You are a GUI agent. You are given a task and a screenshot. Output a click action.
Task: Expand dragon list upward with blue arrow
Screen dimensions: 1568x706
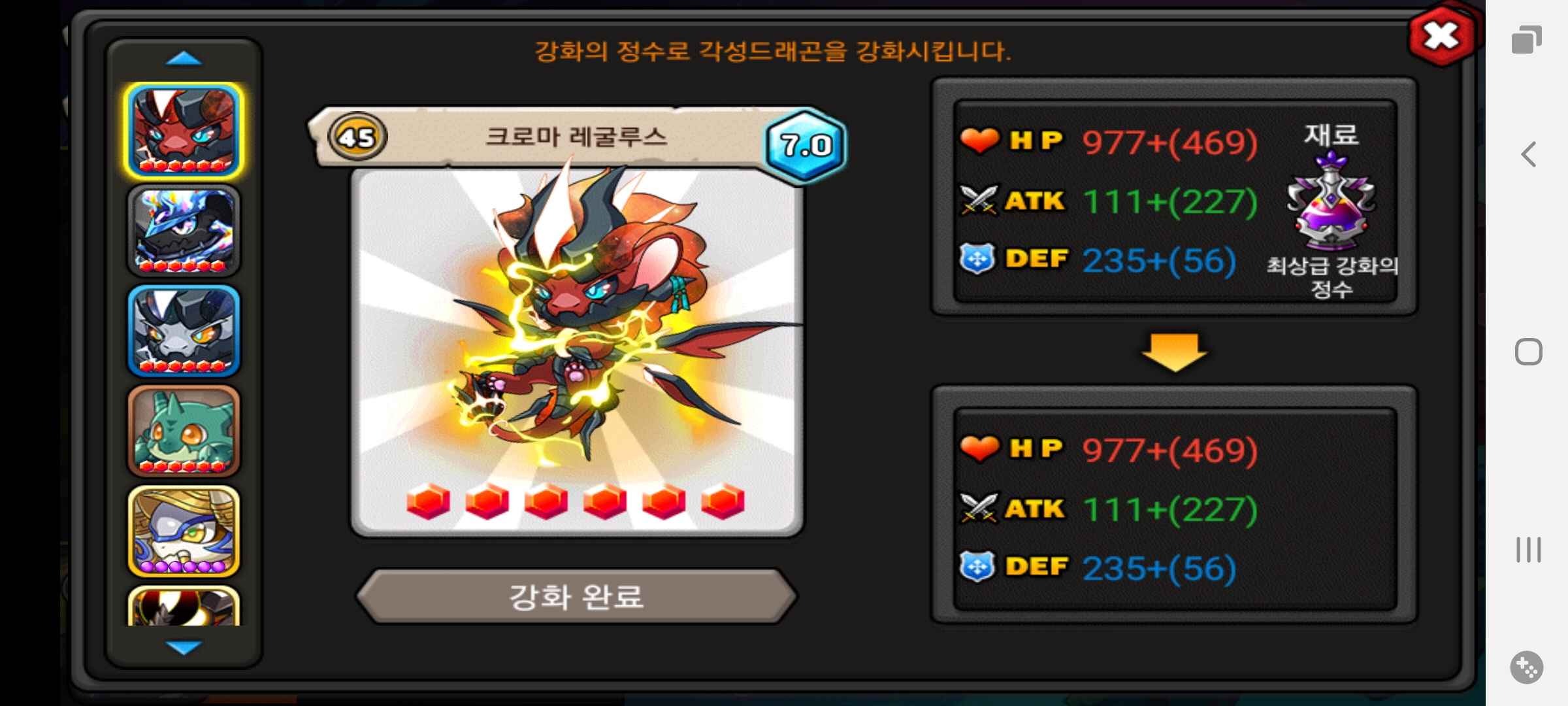click(184, 59)
